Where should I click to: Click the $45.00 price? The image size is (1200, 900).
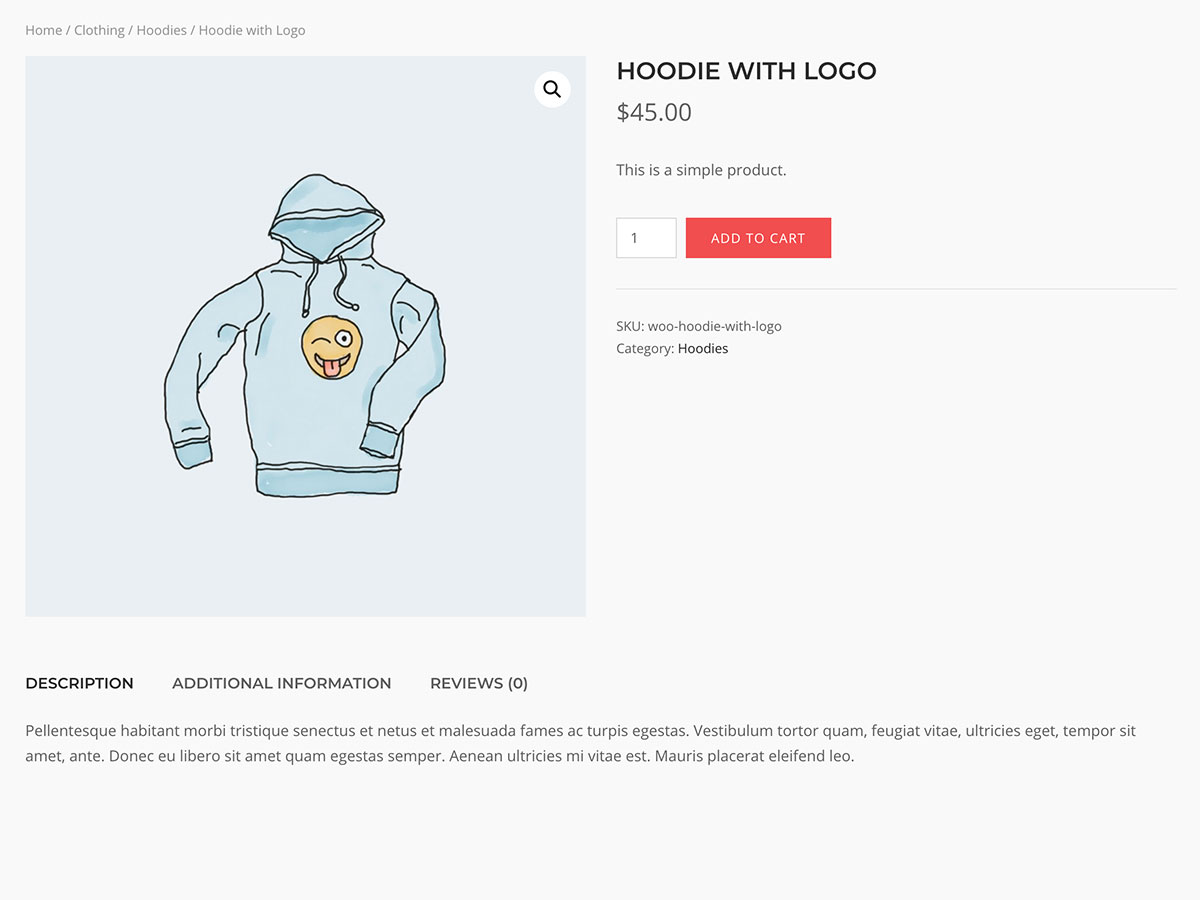(654, 112)
